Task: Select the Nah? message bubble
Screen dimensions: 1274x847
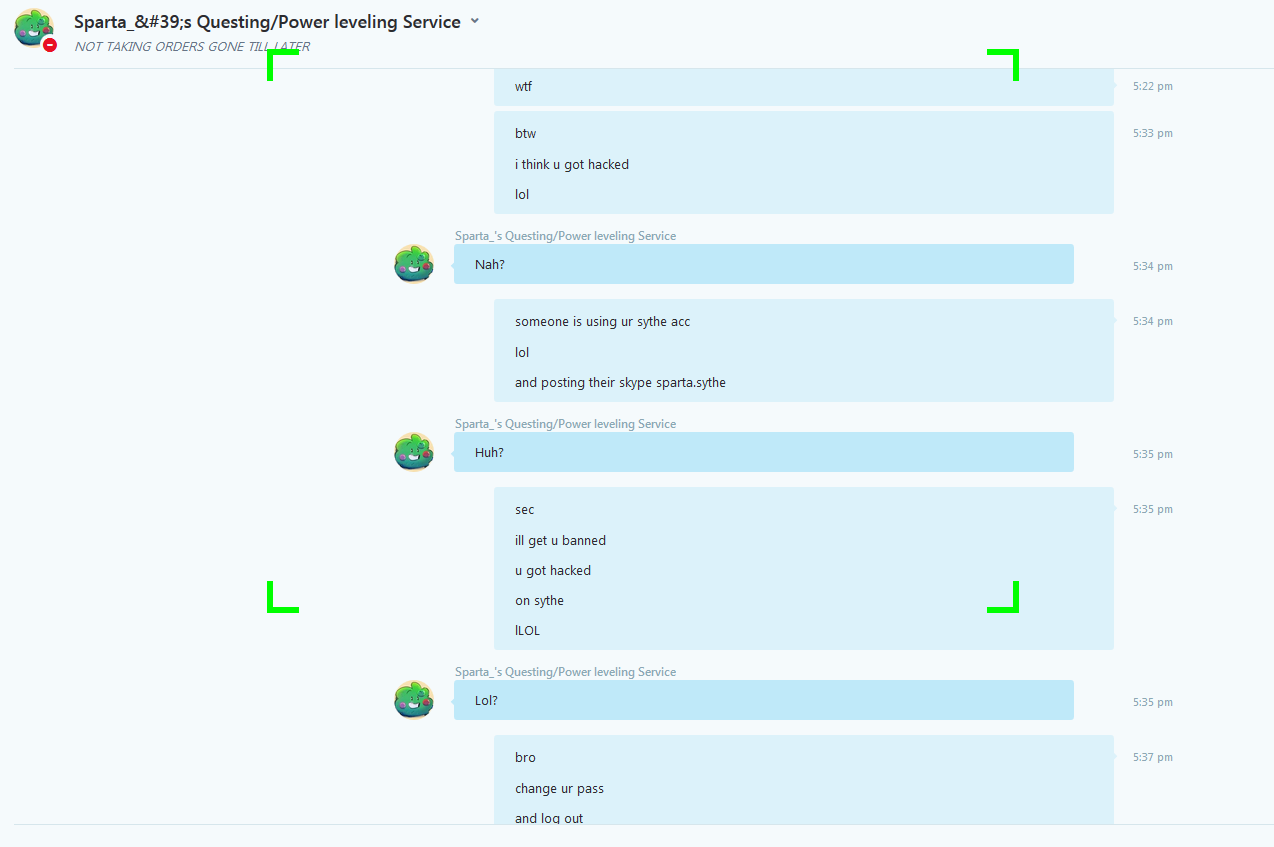Action: [764, 264]
